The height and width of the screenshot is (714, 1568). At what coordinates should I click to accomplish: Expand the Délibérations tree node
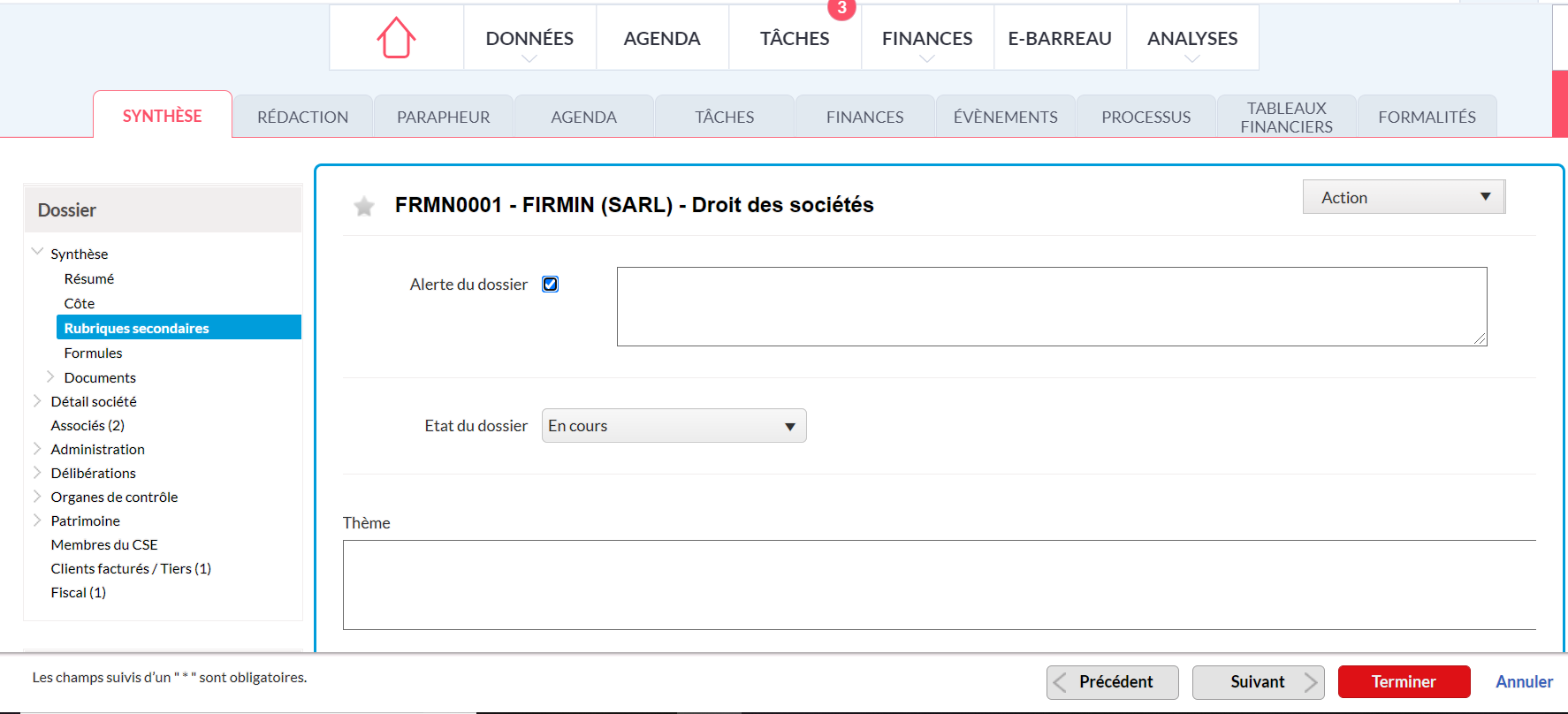click(37, 472)
